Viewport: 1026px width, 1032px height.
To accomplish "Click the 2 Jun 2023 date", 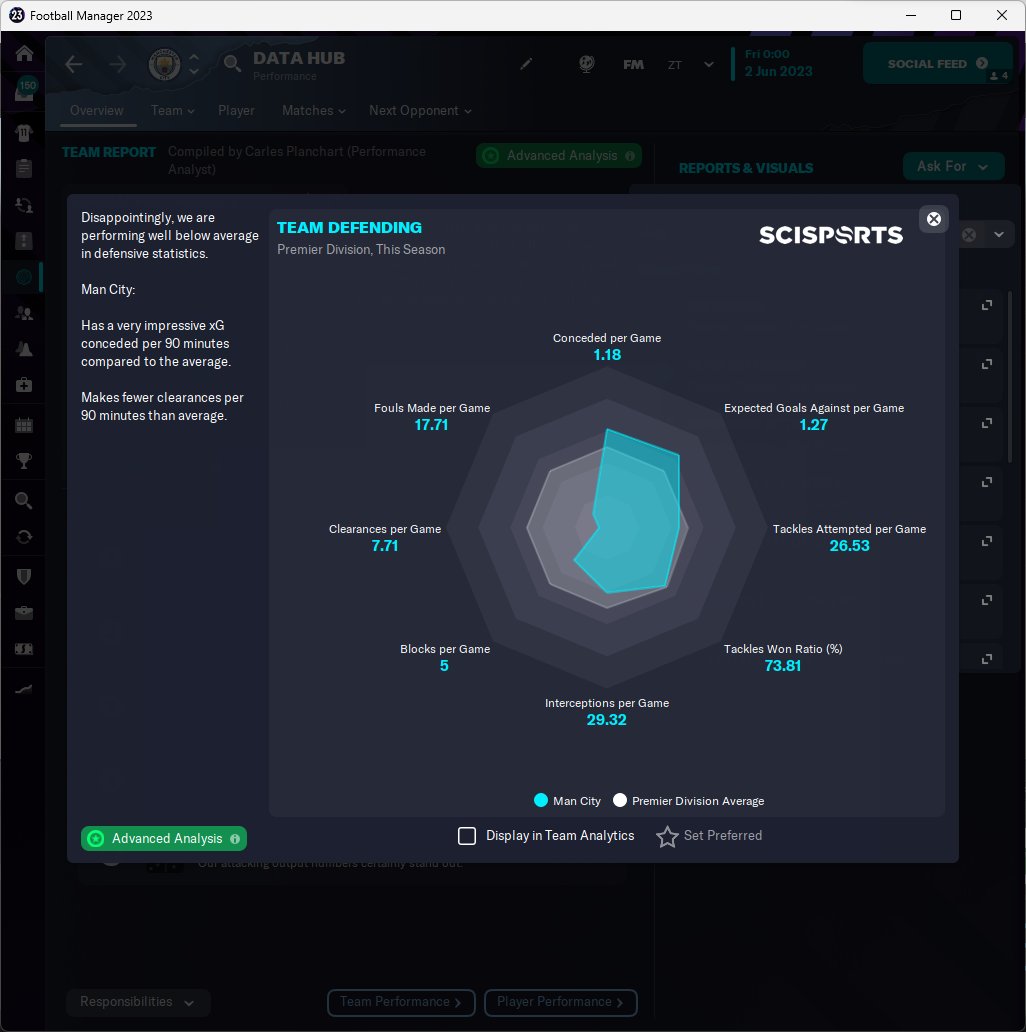I will point(779,71).
